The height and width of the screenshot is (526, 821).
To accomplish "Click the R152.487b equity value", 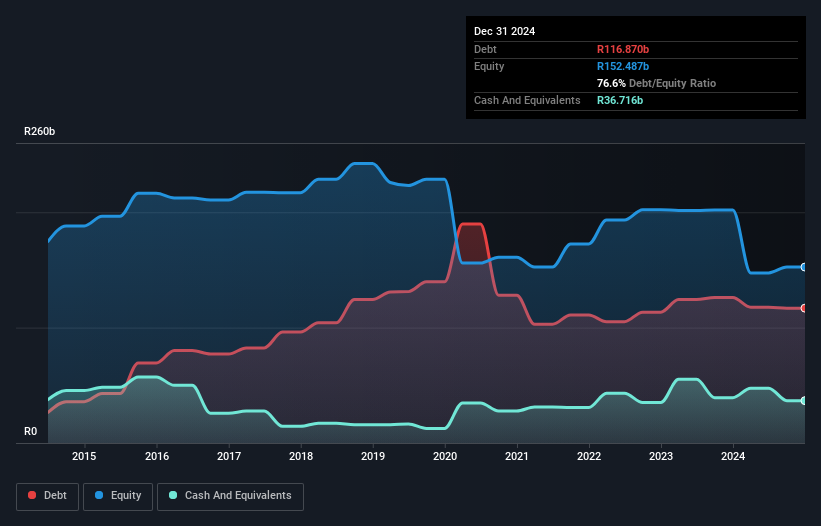I will tap(623, 66).
